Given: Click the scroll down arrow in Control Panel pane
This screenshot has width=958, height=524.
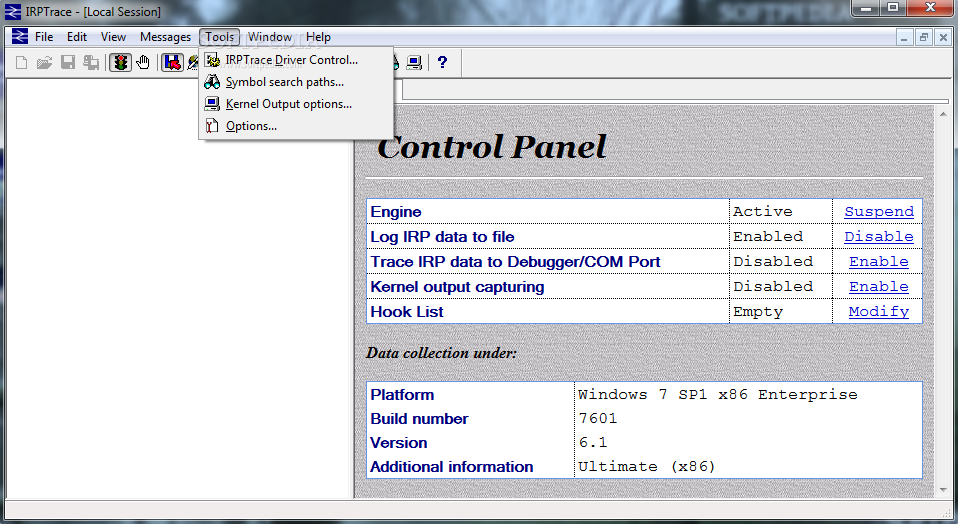Looking at the screenshot, I should click(x=943, y=490).
